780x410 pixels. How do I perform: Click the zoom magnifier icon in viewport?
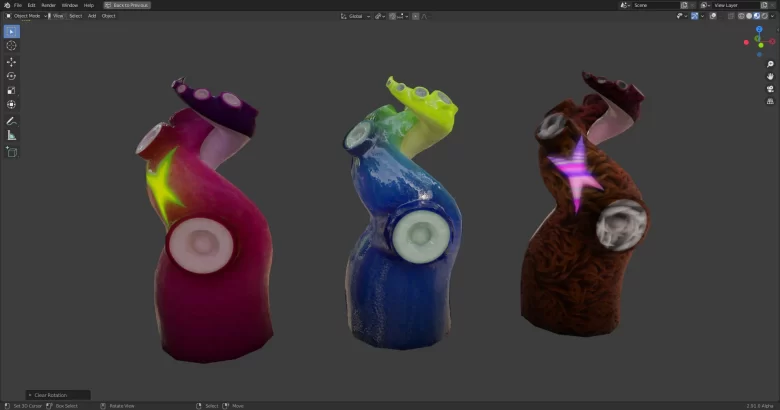[770, 65]
